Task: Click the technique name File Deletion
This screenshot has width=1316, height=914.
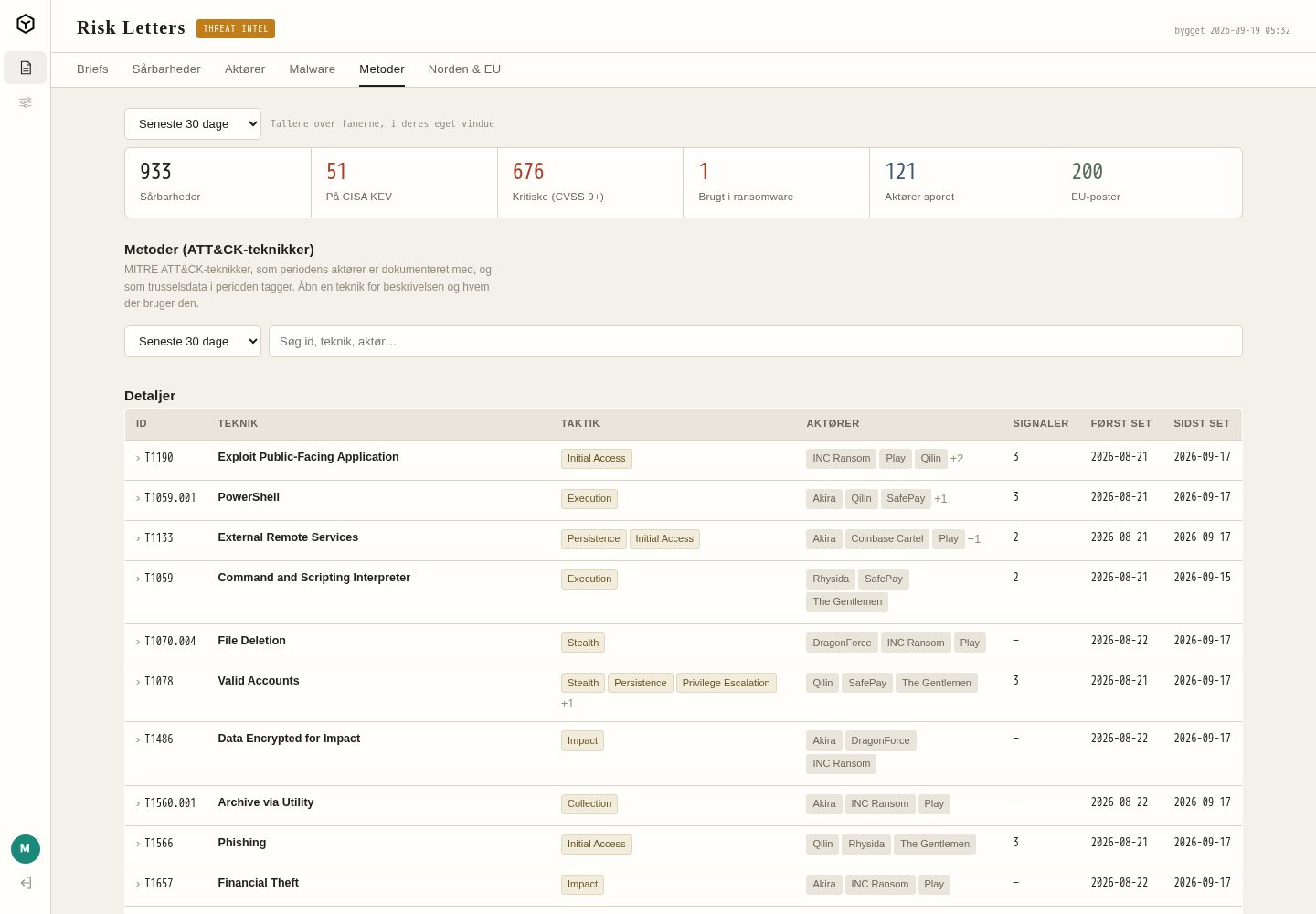Action: coord(252,641)
